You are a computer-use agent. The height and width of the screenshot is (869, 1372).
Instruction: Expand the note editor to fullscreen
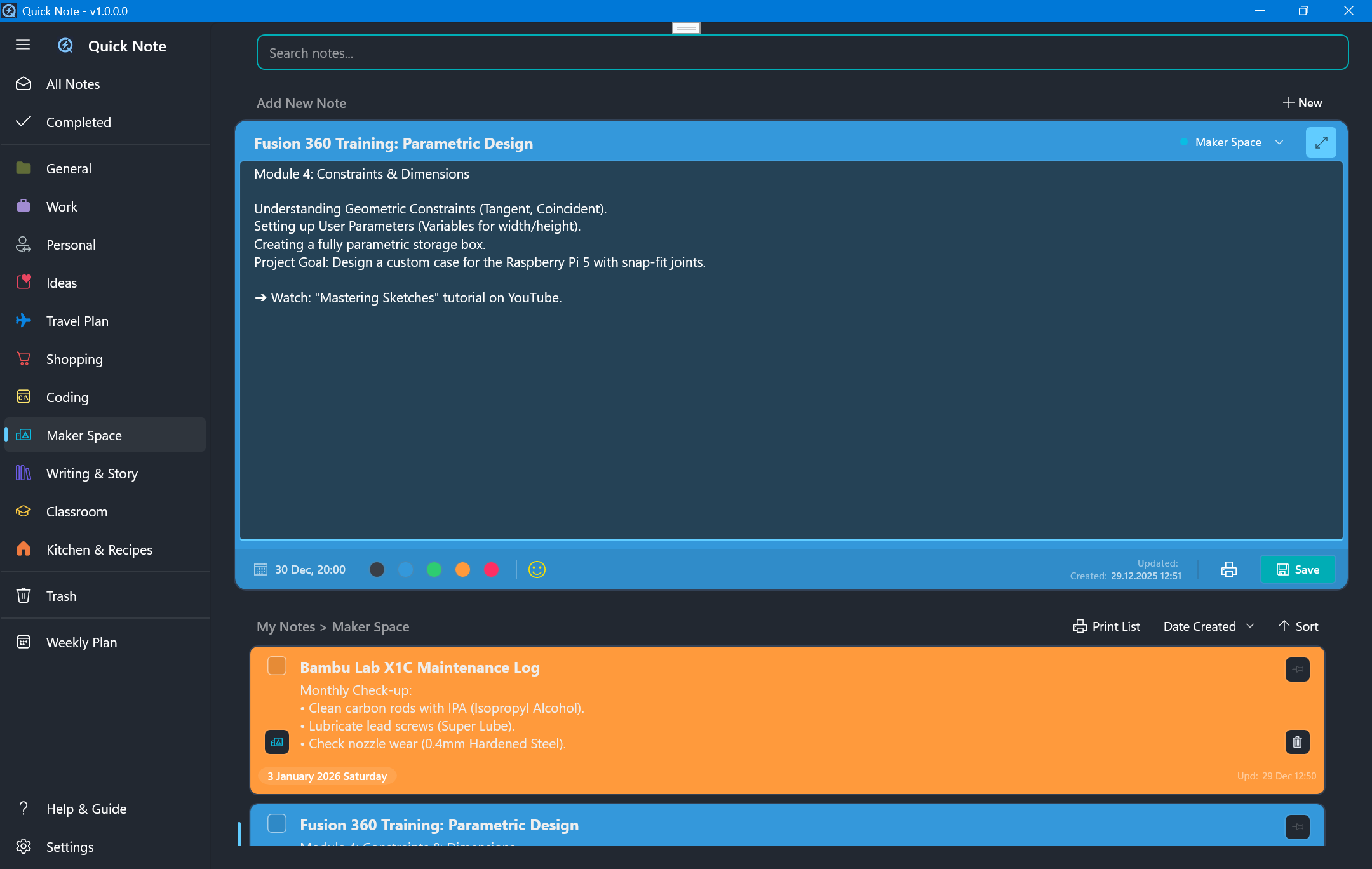1321,142
